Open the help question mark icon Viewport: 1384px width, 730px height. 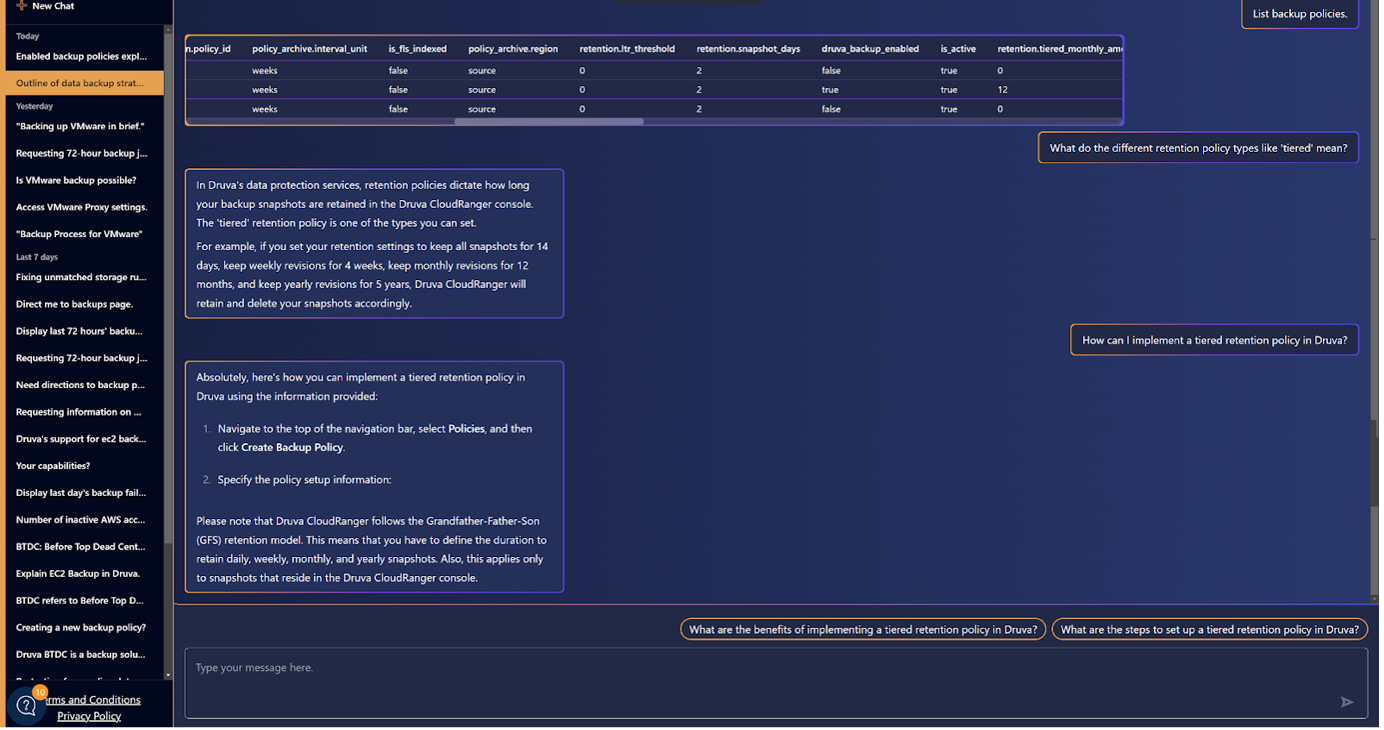click(27, 706)
